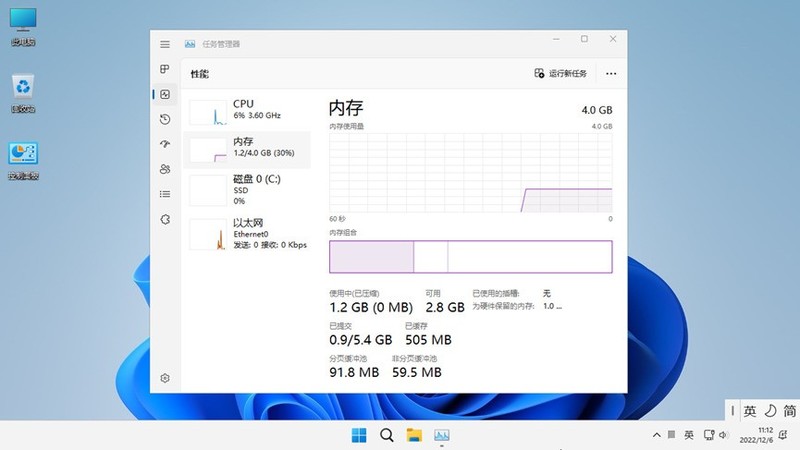Open the notification bell in taskbar

[x=783, y=435]
